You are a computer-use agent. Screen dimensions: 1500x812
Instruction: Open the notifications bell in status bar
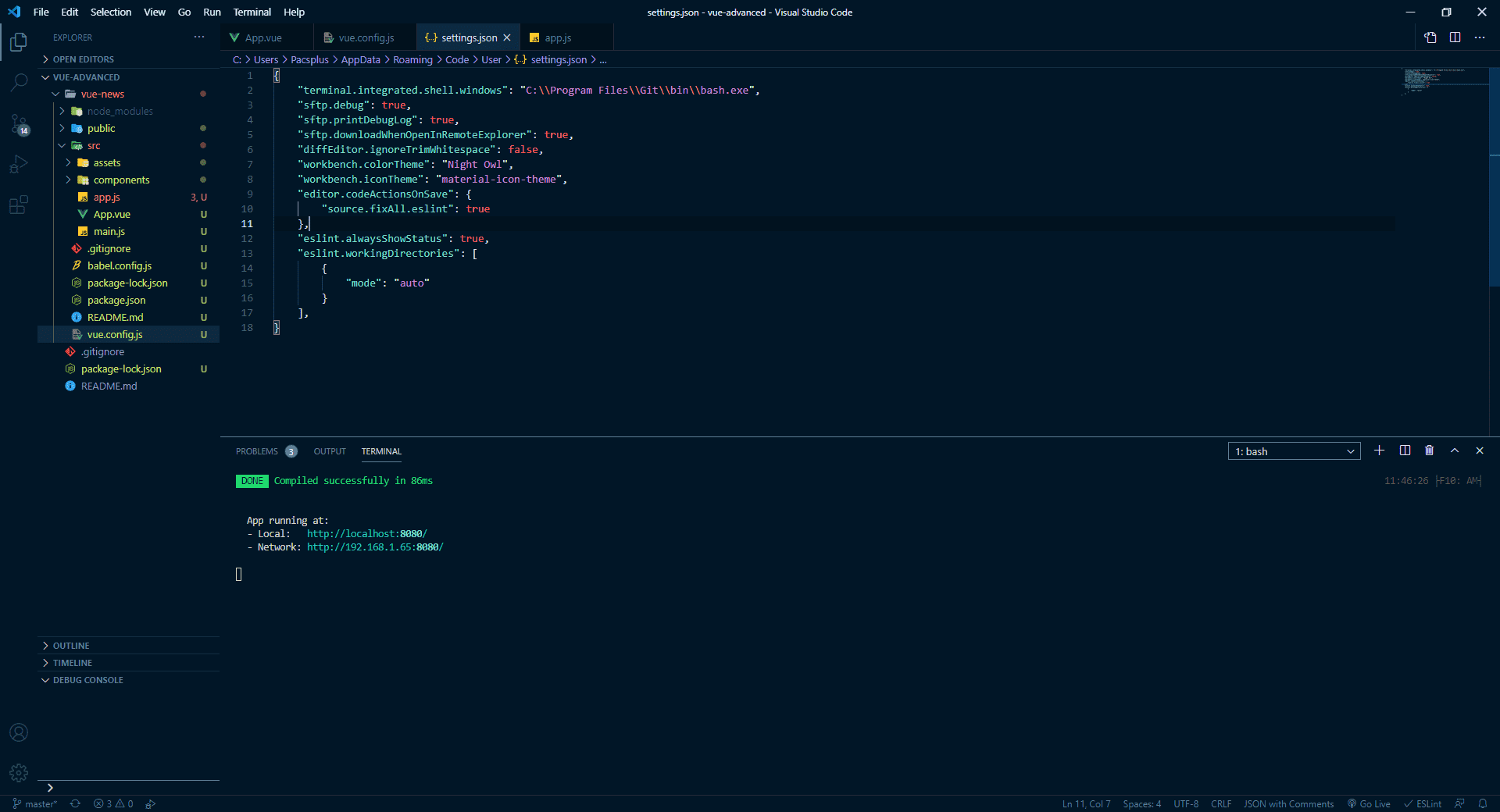1482,803
